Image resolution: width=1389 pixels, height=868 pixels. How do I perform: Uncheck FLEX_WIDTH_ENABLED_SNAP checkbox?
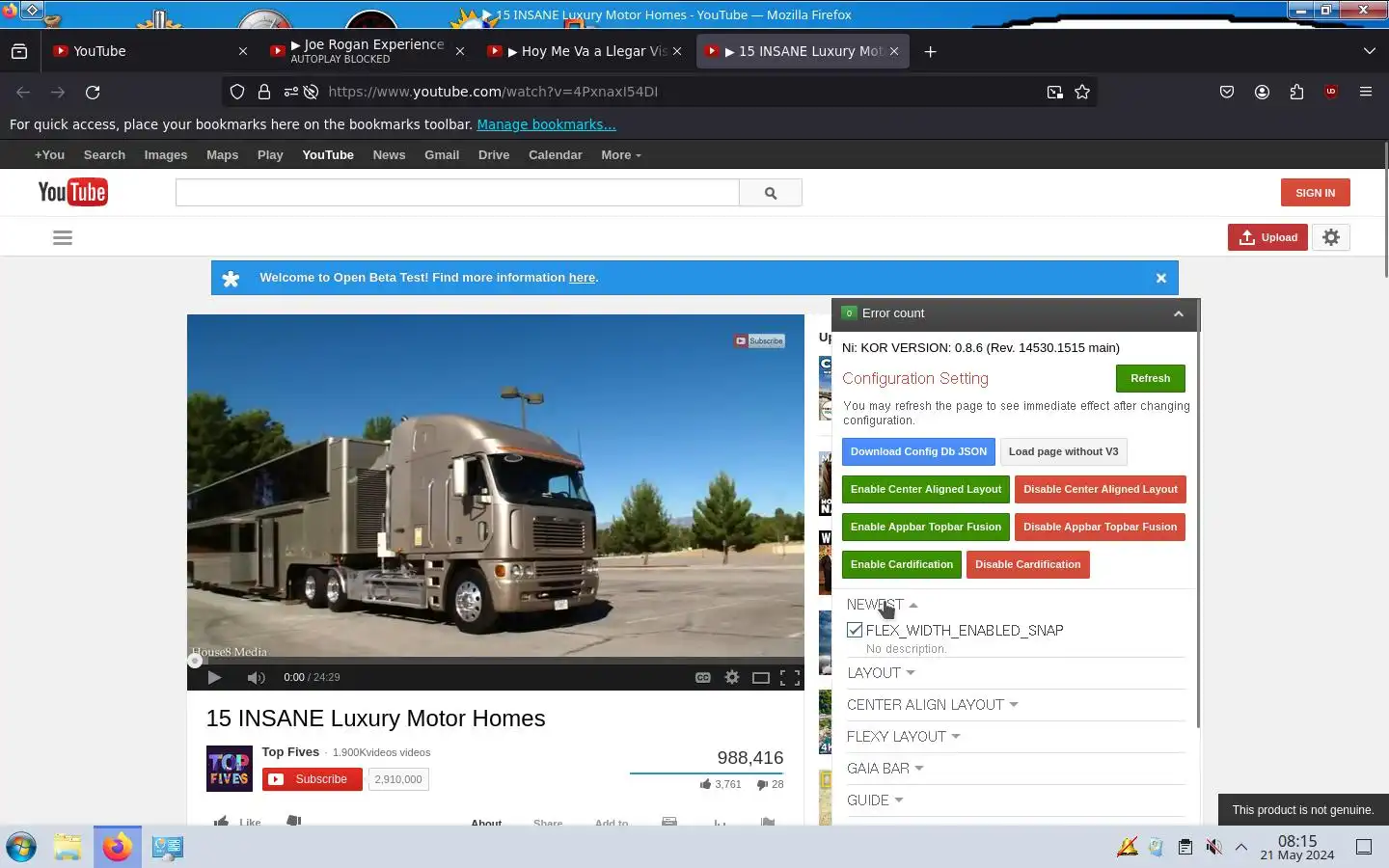(x=855, y=630)
